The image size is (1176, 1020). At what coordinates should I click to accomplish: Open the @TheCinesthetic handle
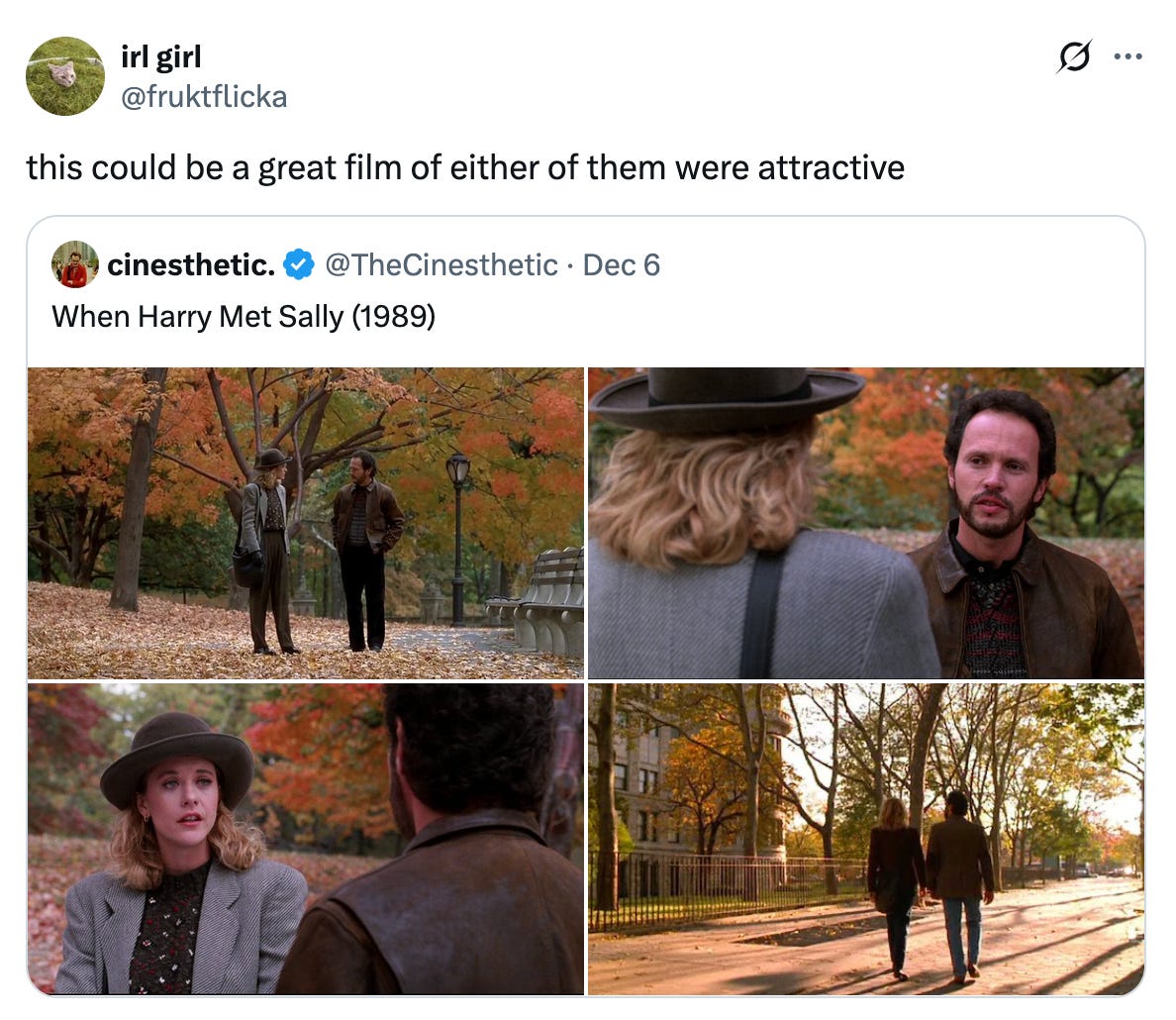(441, 264)
